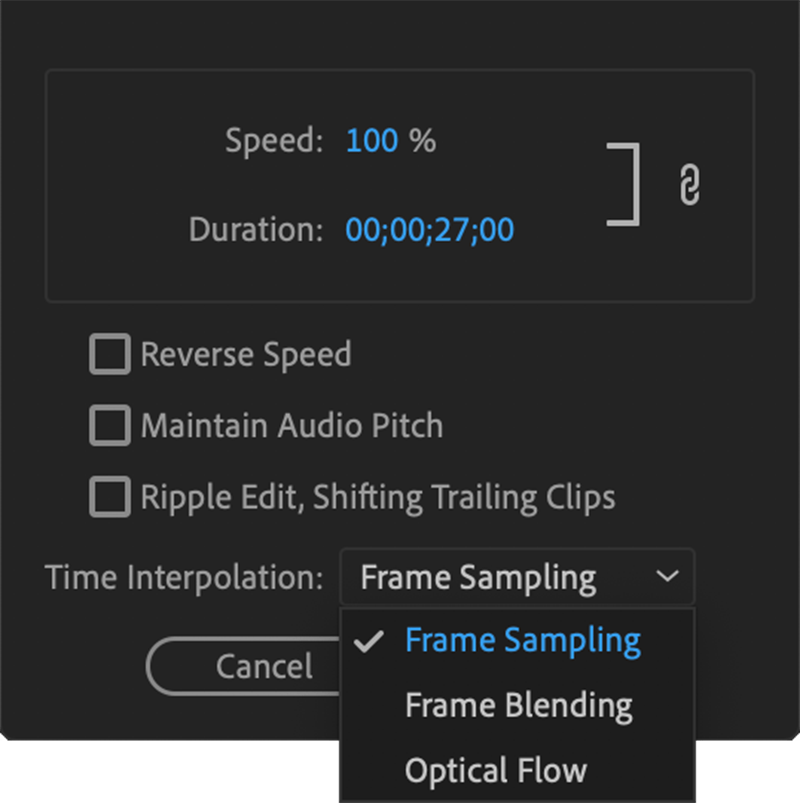Collapse the Frame Sampling dropdown list
The width and height of the screenshot is (800, 803).
[x=517, y=577]
